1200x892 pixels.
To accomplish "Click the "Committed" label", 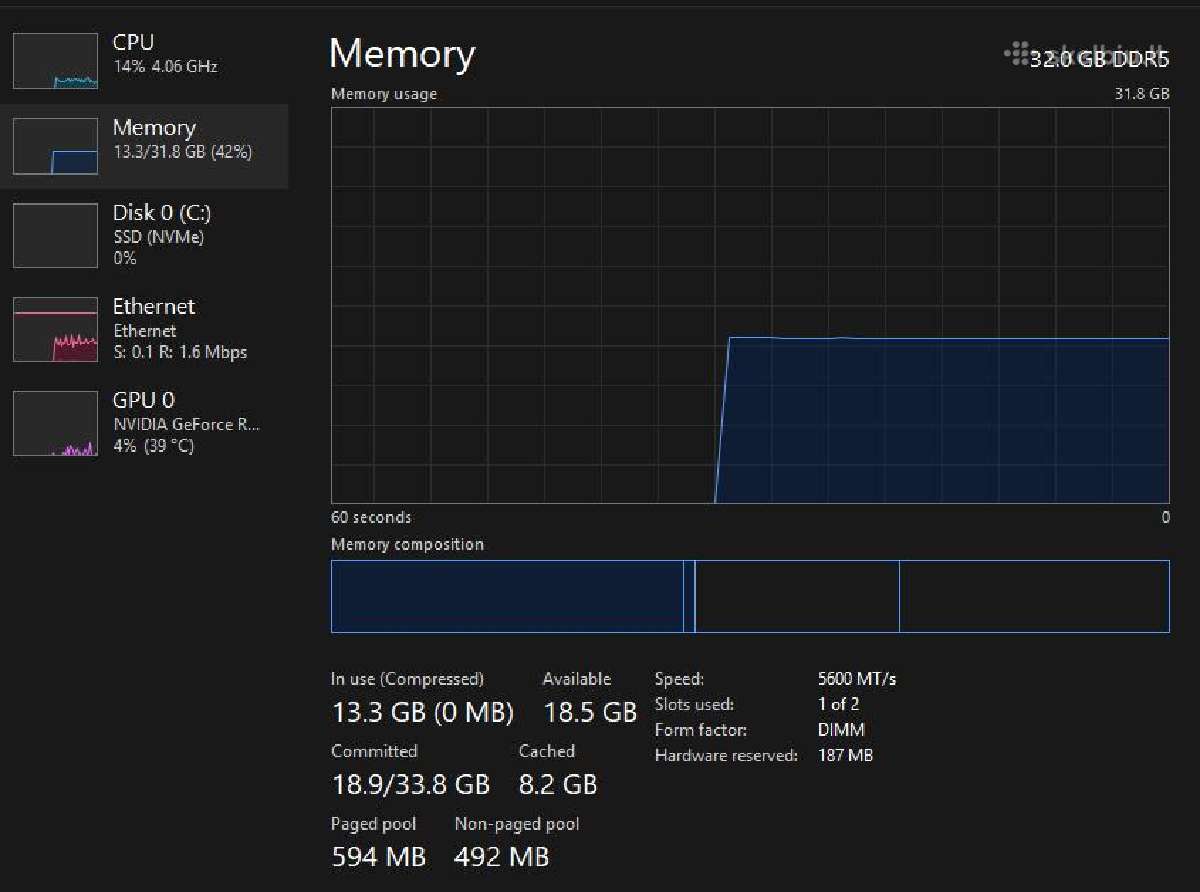I will 374,751.
